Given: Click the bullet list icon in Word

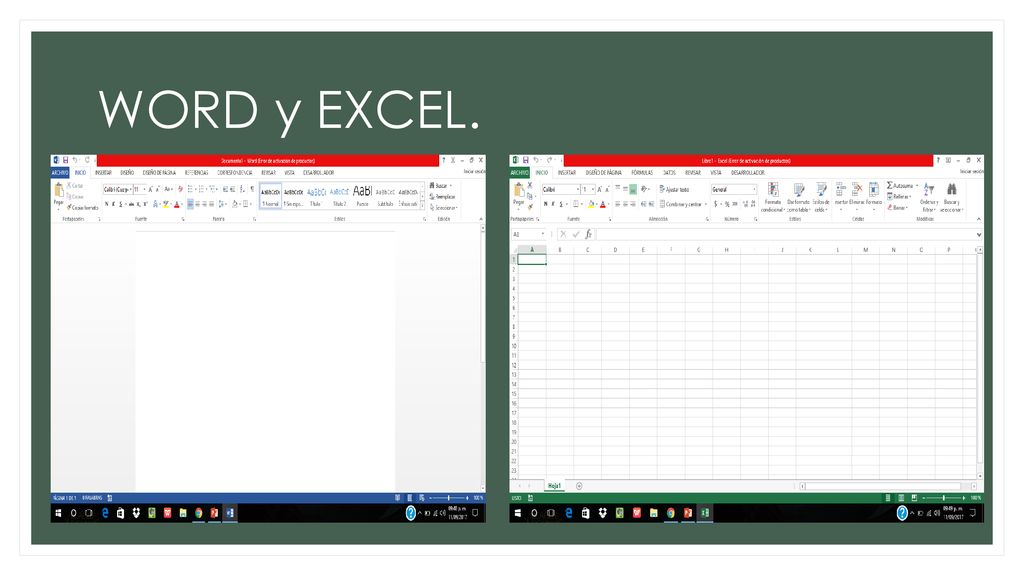Looking at the screenshot, I should coord(191,189).
